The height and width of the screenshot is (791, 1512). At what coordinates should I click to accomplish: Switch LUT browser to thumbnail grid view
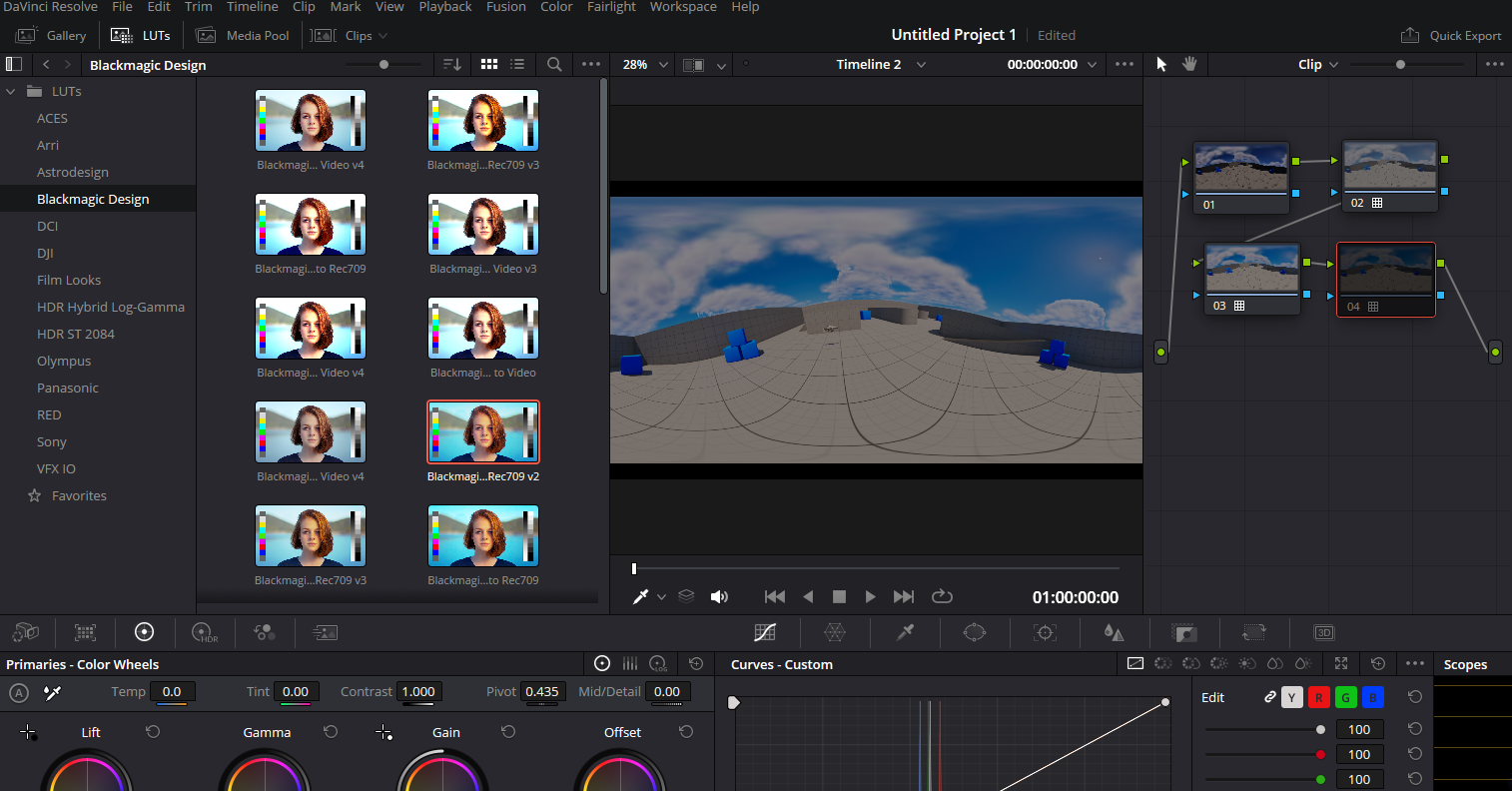[489, 64]
